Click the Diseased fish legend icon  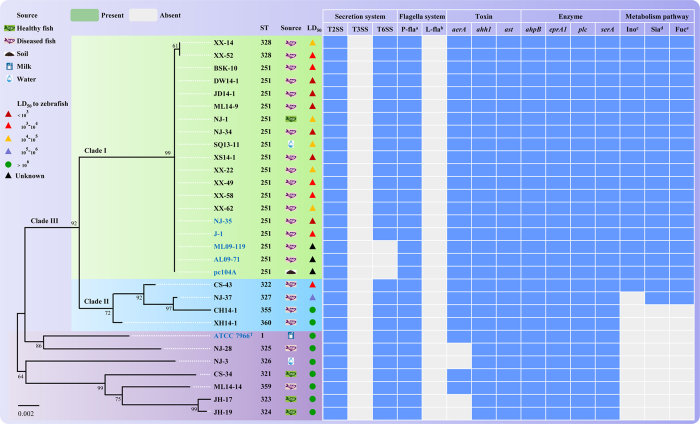click(9, 41)
